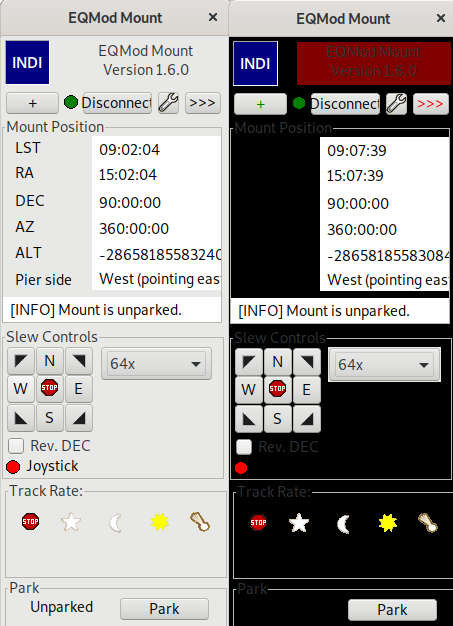Image resolution: width=453 pixels, height=626 pixels.
Task: Slew northwest with arrow in left panel
Action: 21,361
